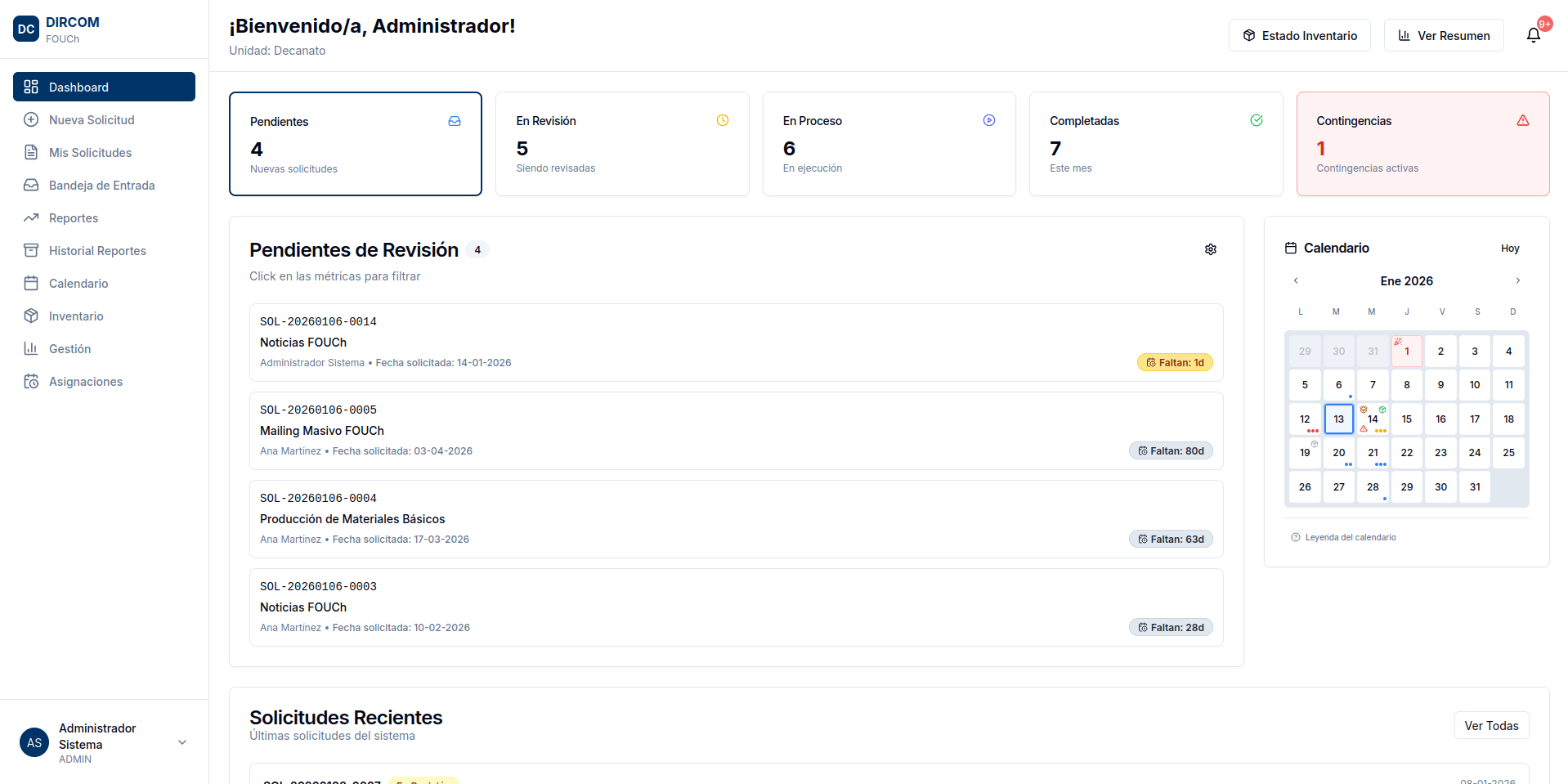Open request SOL-20260106-0014
Screen dimensions: 1568x784
pyautogui.click(x=737, y=343)
